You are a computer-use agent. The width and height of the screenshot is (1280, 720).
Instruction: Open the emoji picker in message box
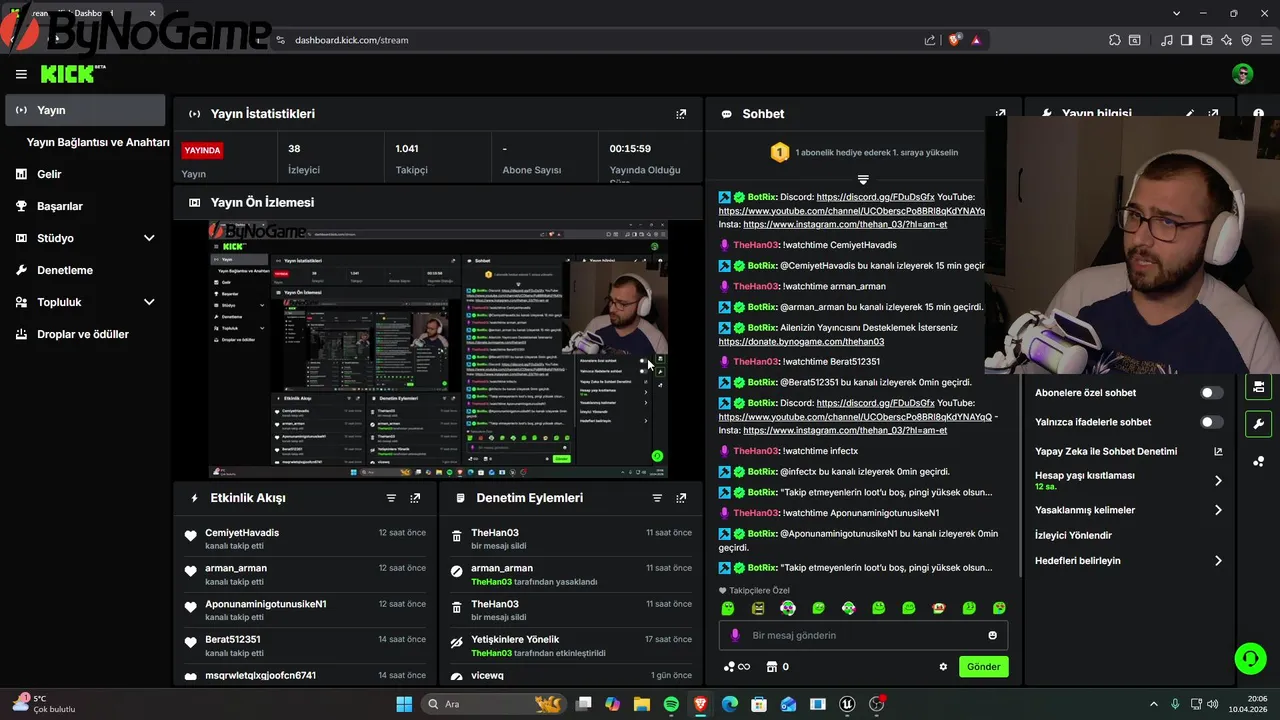click(992, 635)
